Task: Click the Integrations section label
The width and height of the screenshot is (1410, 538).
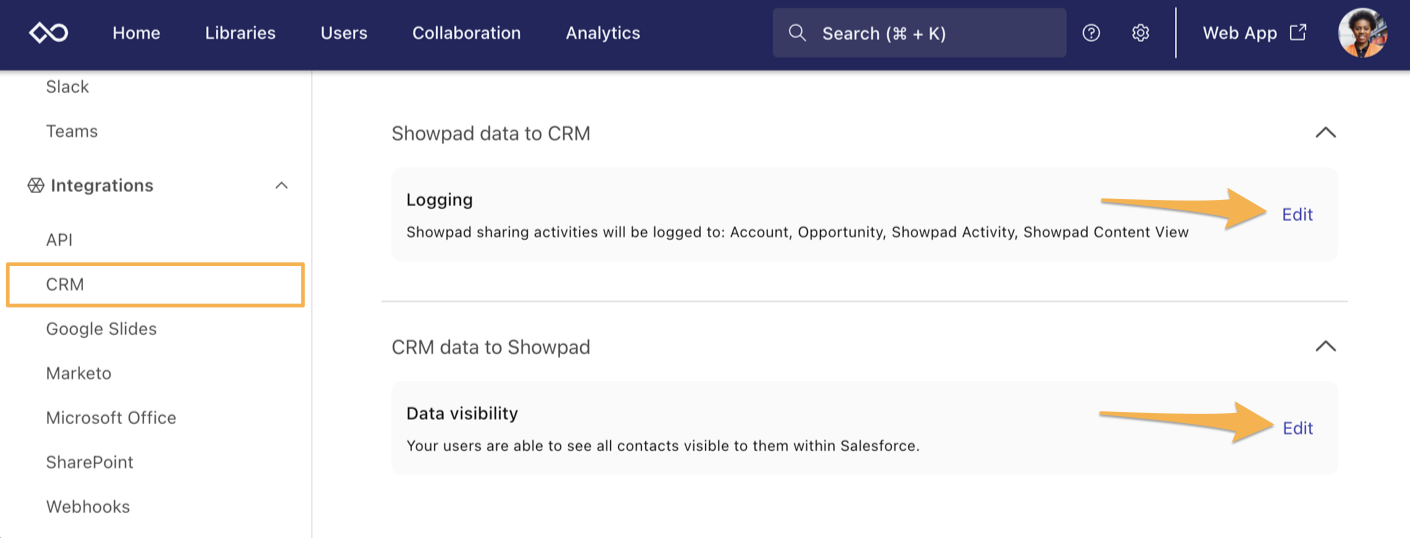Action: coord(102,185)
